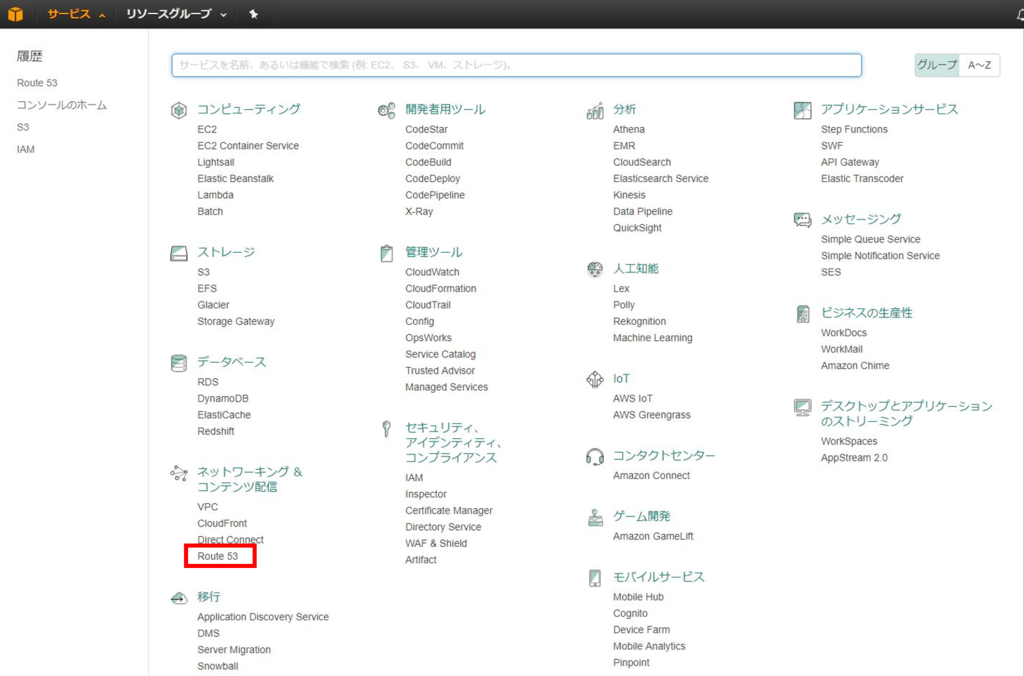Open the Lambda service
The height and width of the screenshot is (676, 1024).
click(216, 195)
